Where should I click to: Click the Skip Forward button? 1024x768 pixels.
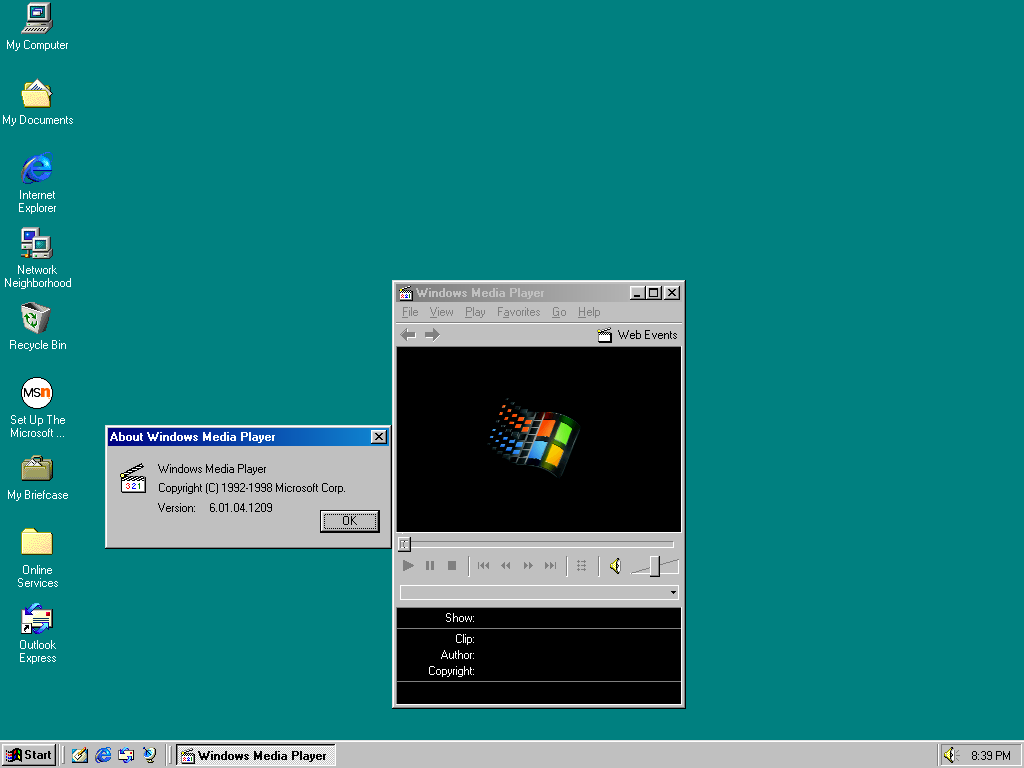(550, 566)
